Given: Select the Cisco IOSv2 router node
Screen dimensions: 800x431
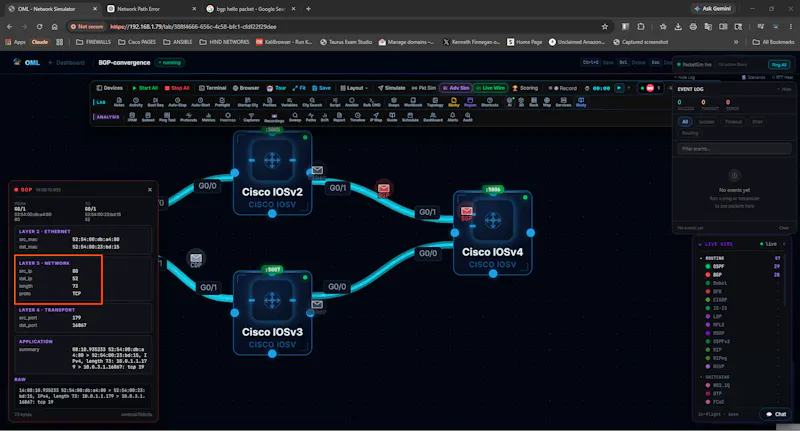Looking at the screenshot, I should (x=272, y=172).
